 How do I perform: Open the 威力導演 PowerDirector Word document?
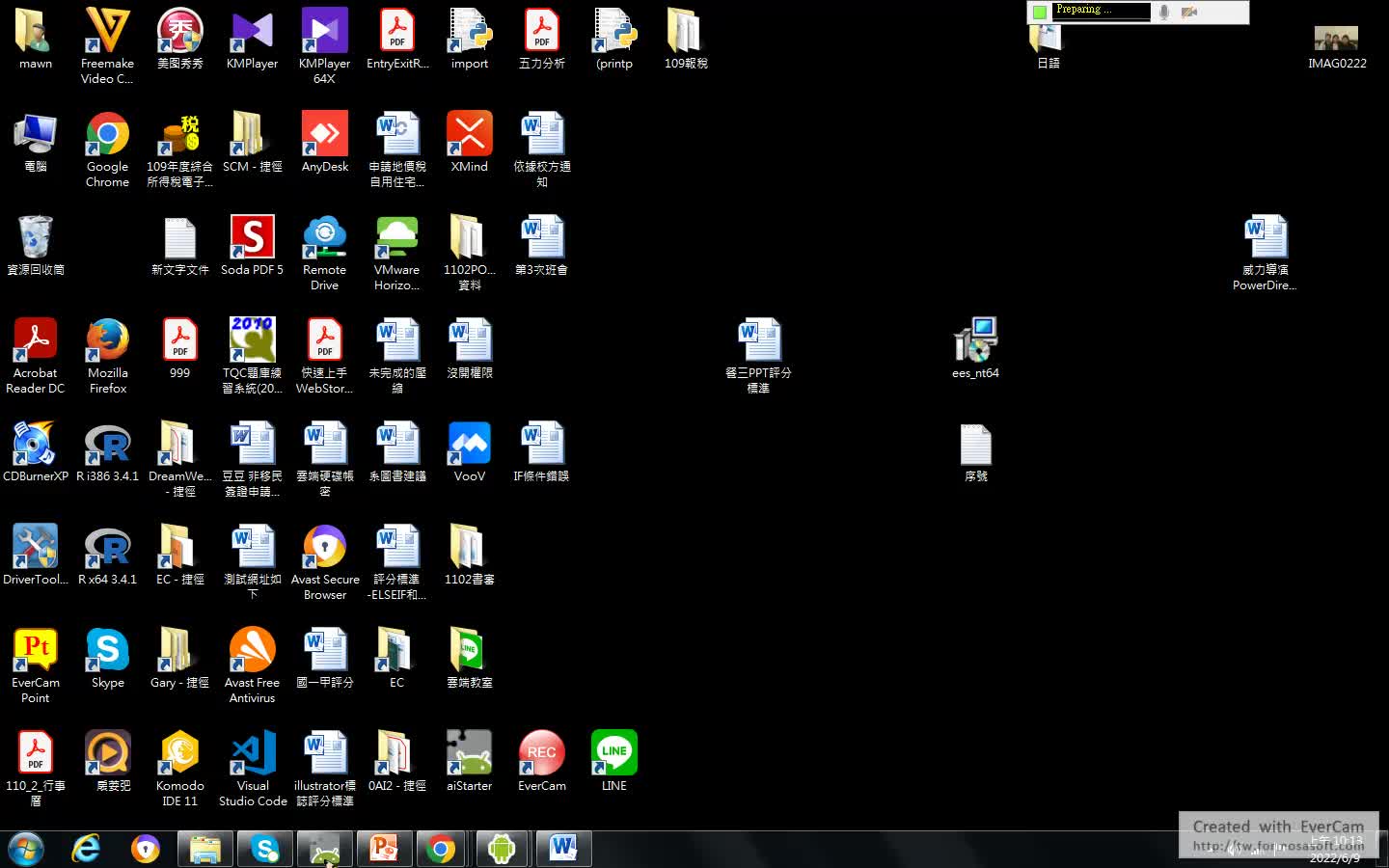pyautogui.click(x=1265, y=253)
